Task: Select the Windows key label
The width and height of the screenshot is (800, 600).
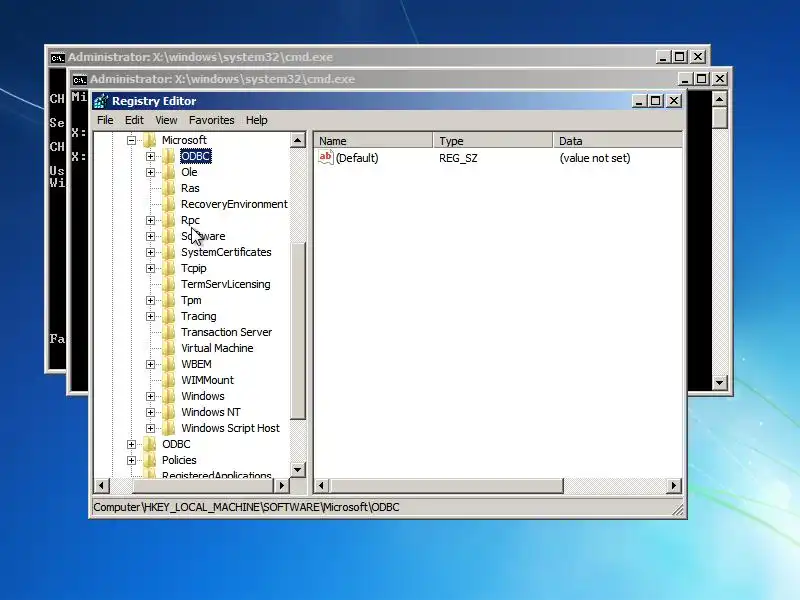Action: pyautogui.click(x=203, y=396)
